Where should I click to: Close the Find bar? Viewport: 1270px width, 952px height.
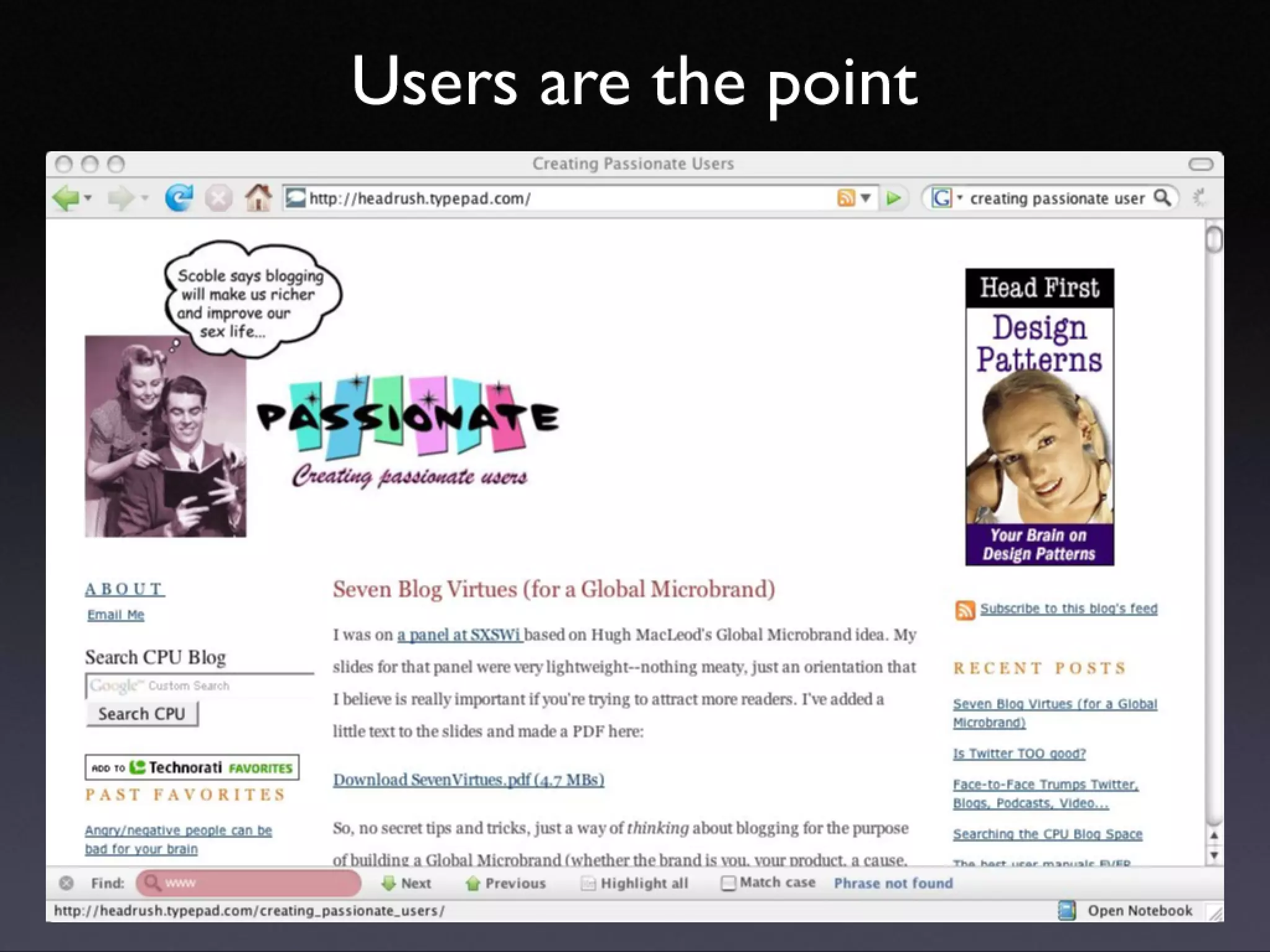pos(66,883)
